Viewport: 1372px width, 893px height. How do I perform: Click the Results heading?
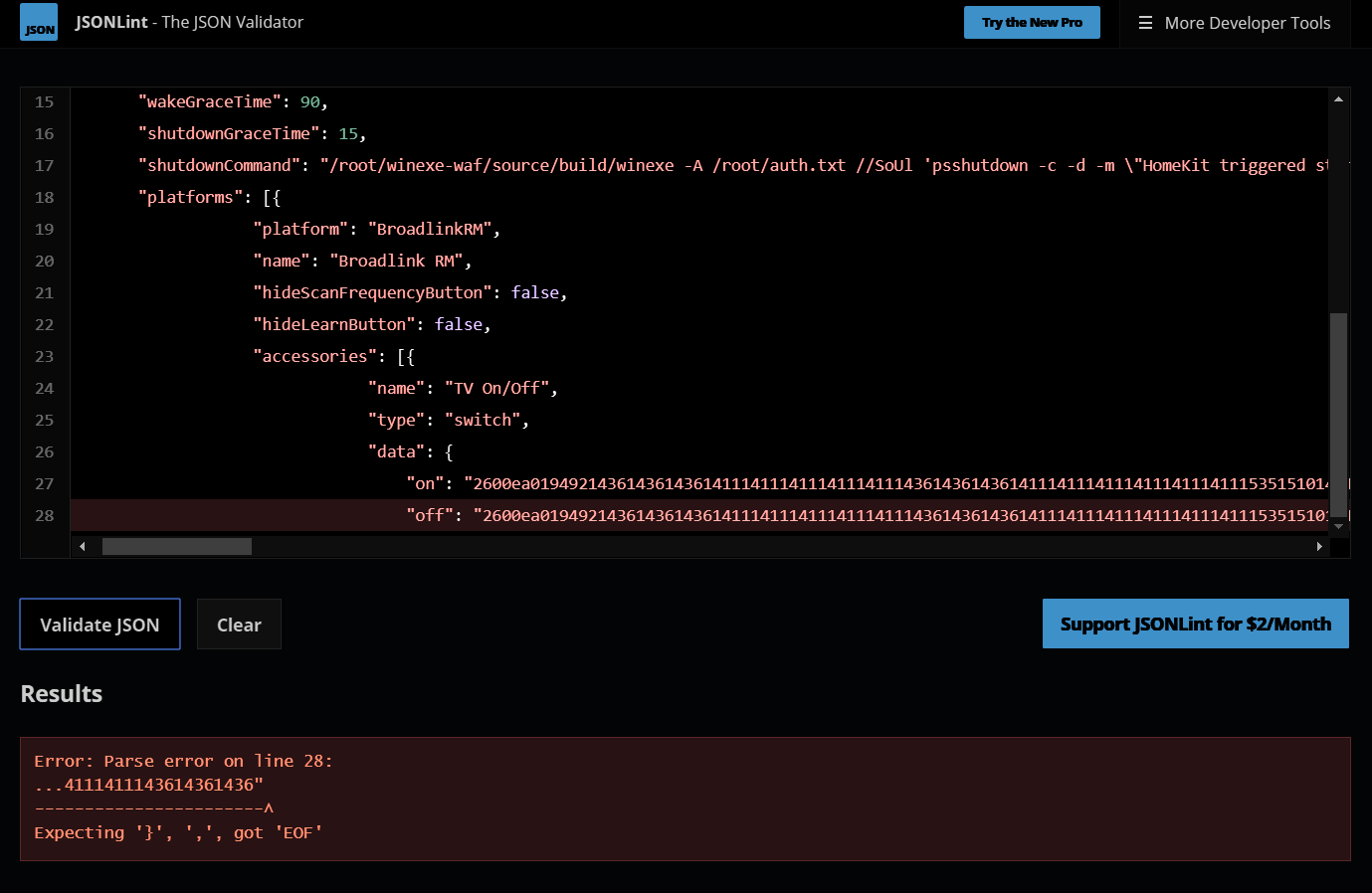(62, 694)
